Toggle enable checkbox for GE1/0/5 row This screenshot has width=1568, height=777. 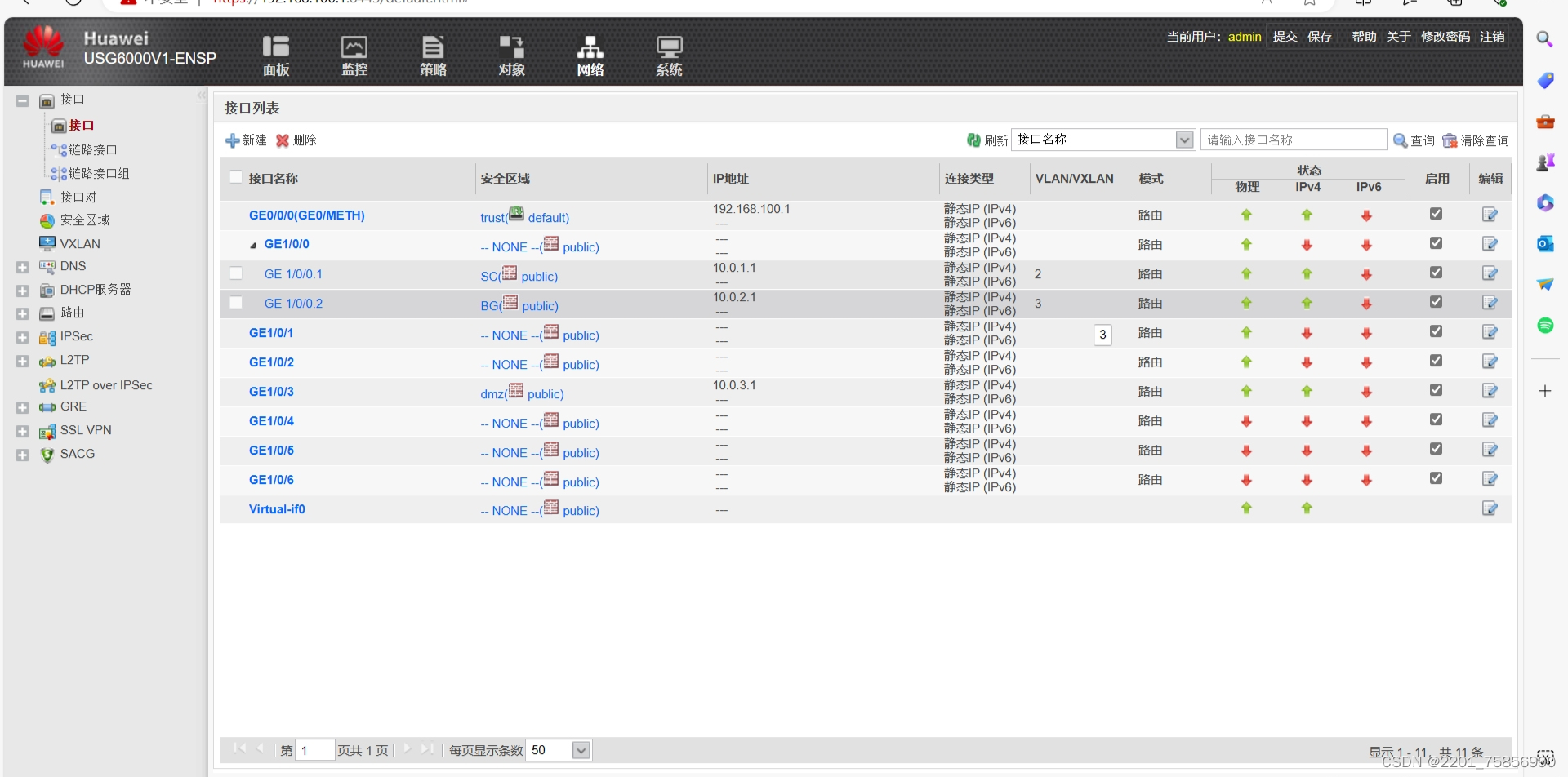1436,449
